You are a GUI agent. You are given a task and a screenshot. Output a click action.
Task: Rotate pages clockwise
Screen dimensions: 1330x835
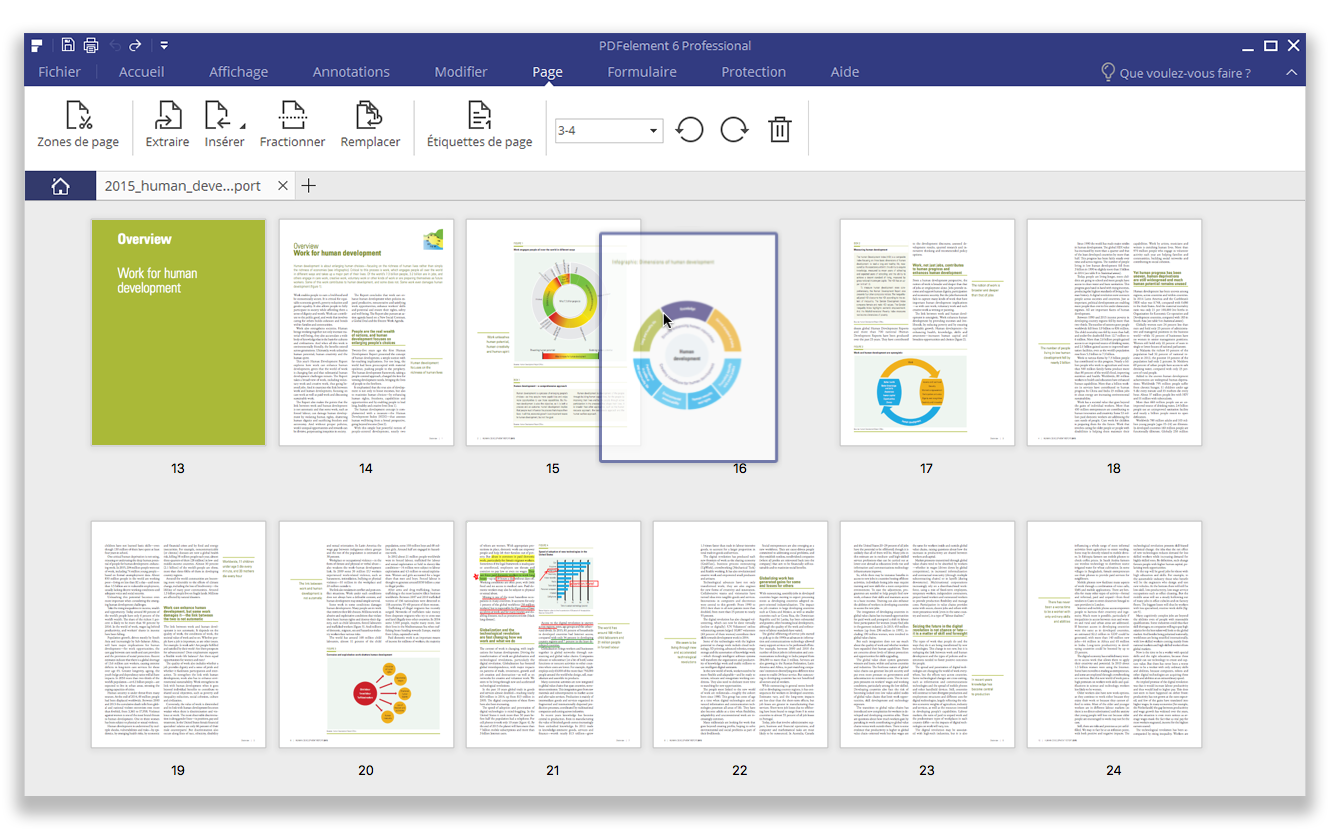point(734,130)
